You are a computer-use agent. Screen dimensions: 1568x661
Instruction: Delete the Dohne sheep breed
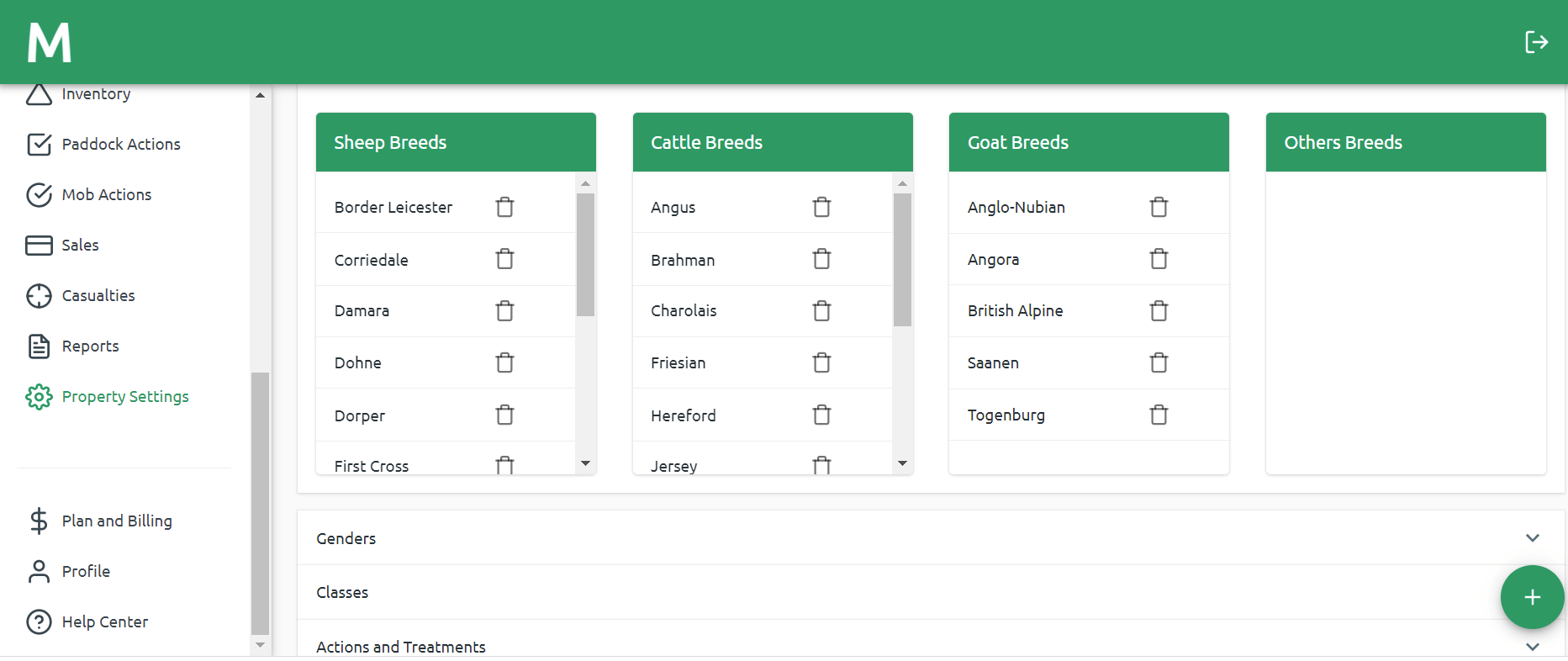point(504,362)
